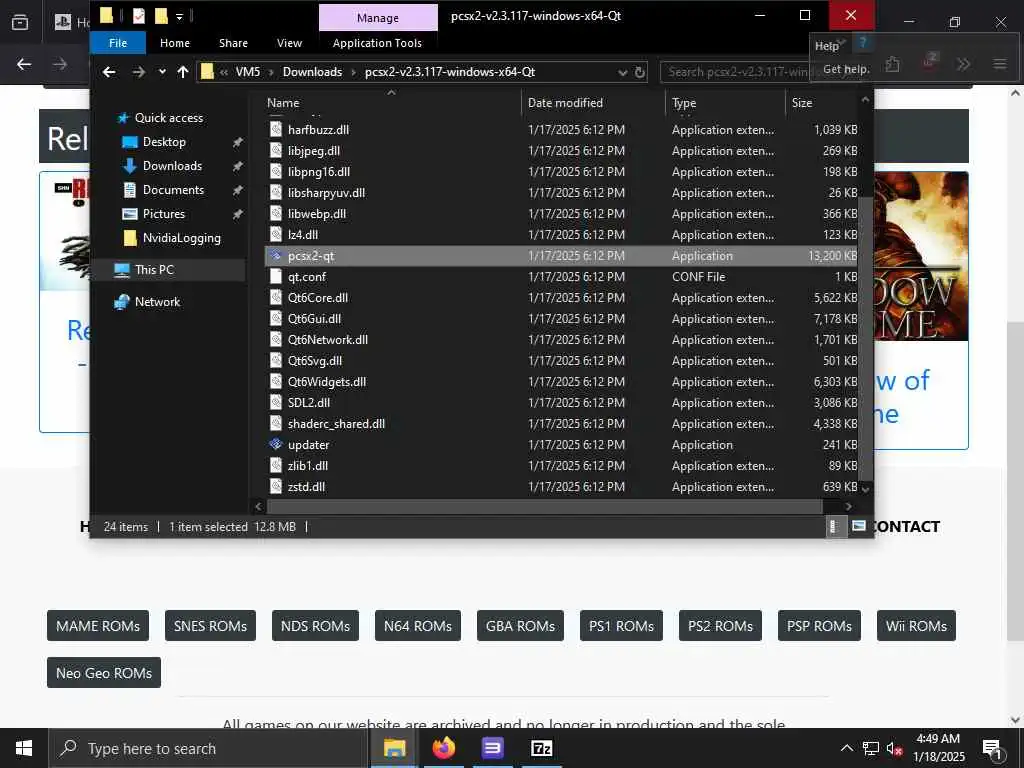The height and width of the screenshot is (768, 1024).
Task: Click the SDL2.dll file icon
Action: click(276, 402)
